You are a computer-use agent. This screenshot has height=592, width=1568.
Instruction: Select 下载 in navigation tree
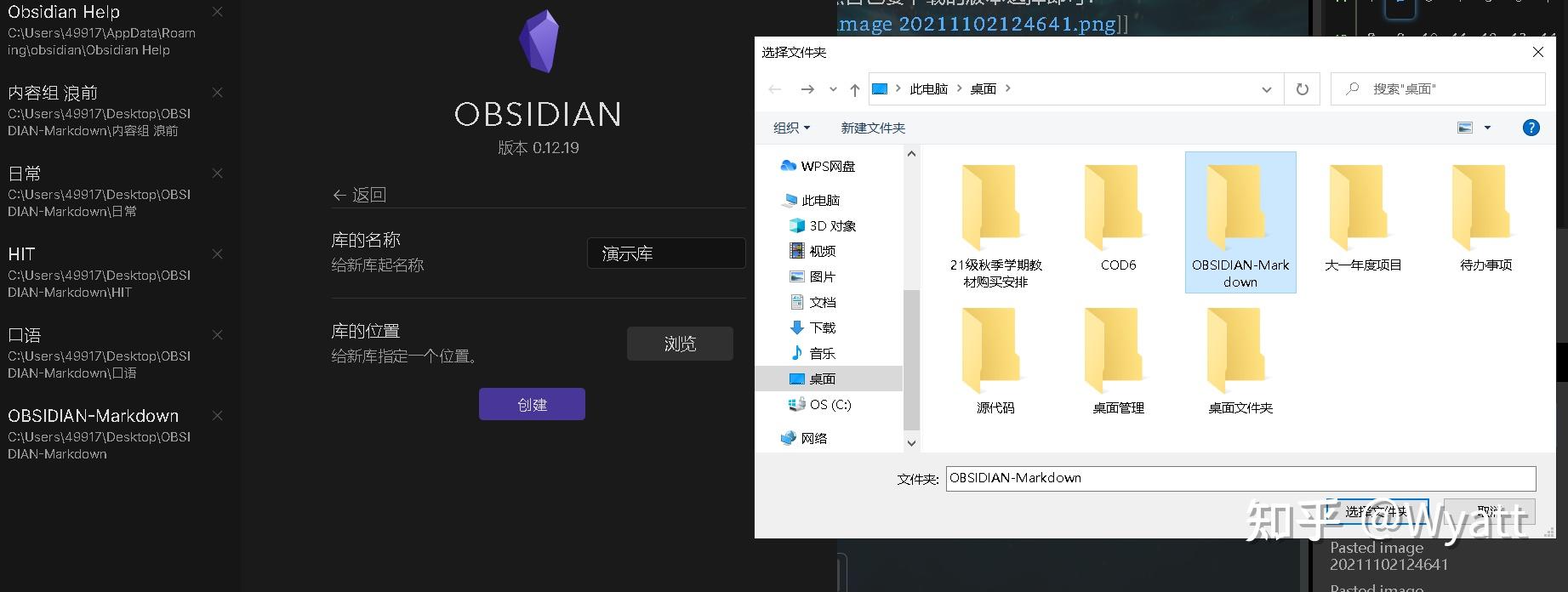pos(813,327)
